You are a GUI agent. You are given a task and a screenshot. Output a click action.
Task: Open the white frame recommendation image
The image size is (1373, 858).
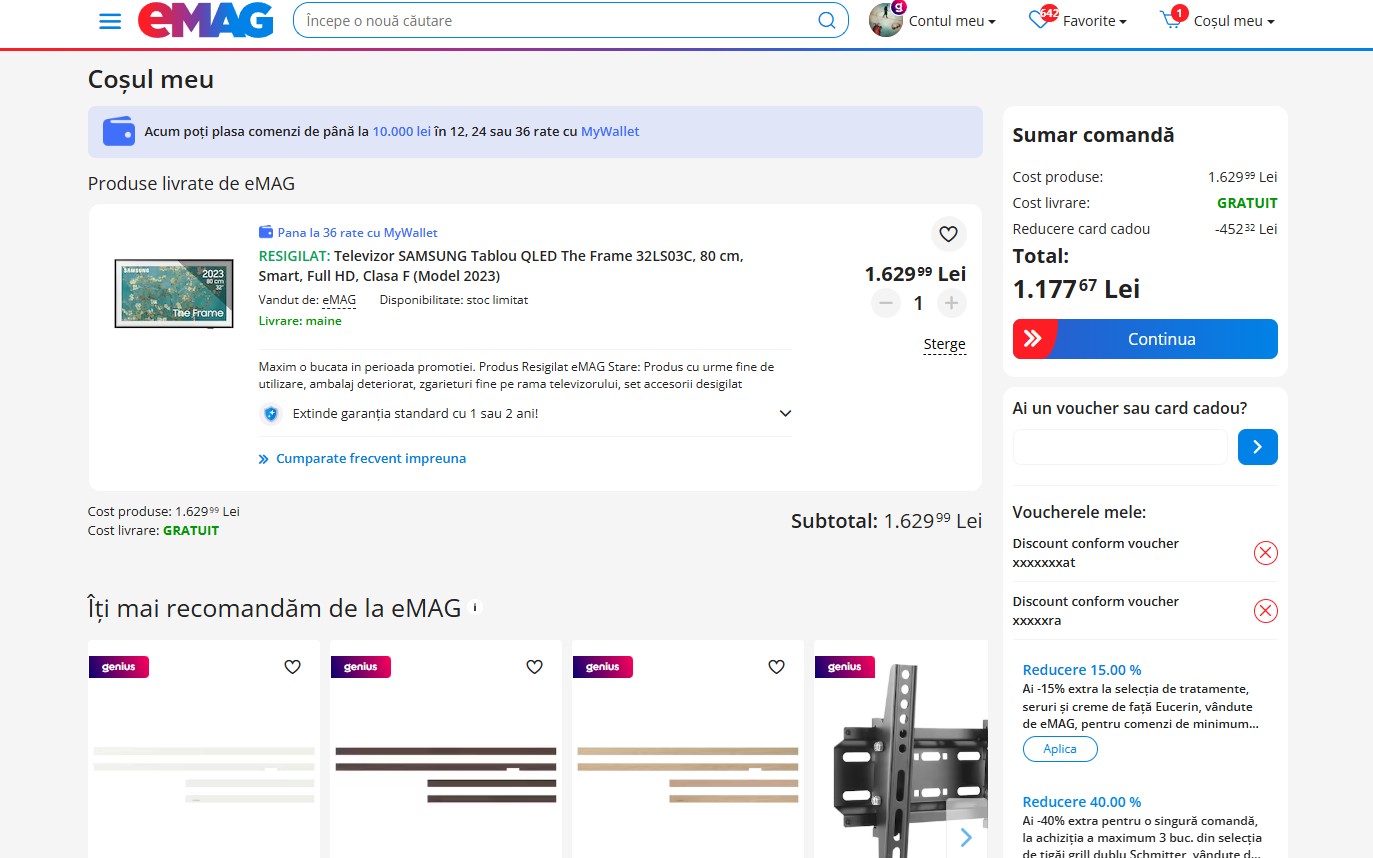click(x=204, y=774)
